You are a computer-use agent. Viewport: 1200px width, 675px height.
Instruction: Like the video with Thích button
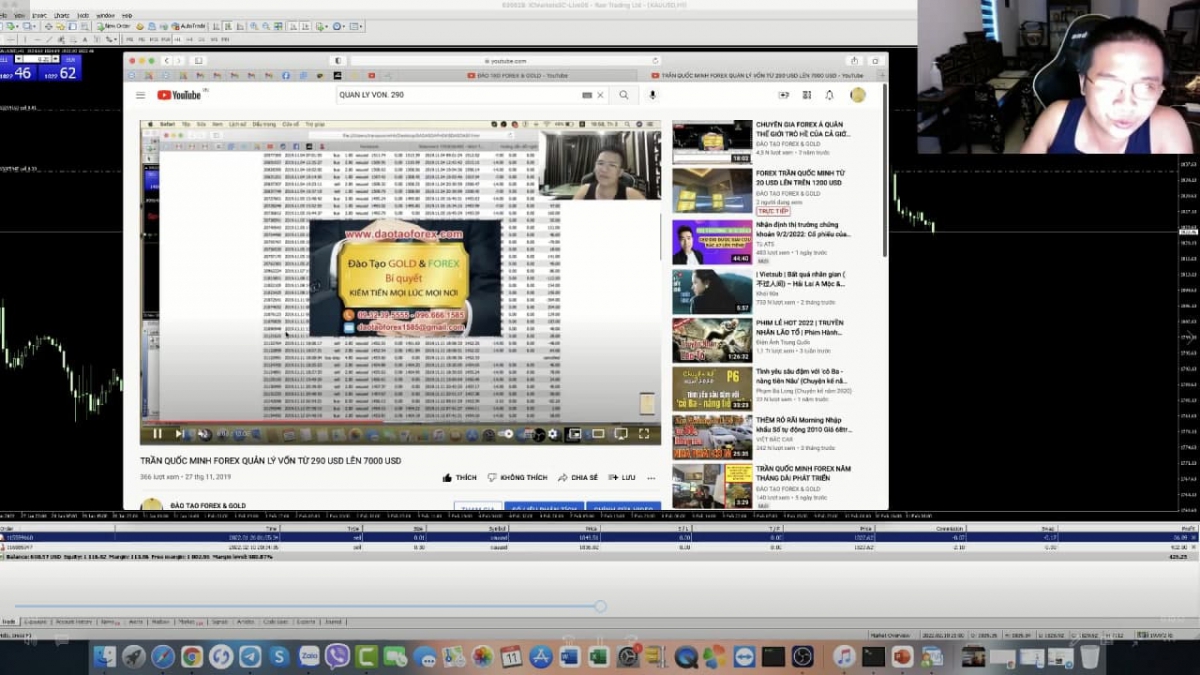tap(459, 478)
